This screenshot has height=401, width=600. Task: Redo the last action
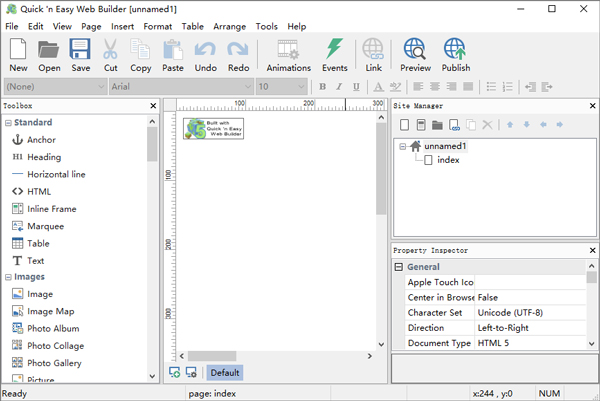[x=238, y=55]
